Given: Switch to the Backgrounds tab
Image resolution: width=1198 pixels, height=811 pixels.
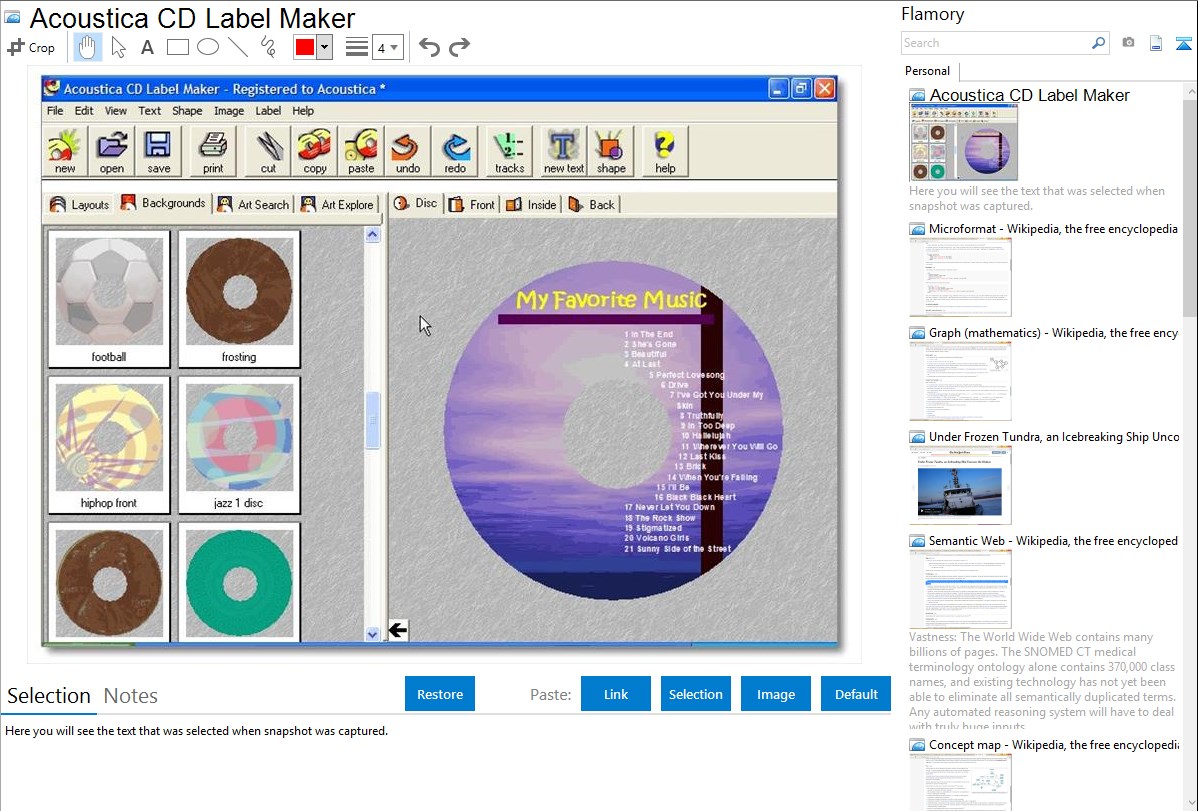Looking at the screenshot, I should [x=164, y=203].
